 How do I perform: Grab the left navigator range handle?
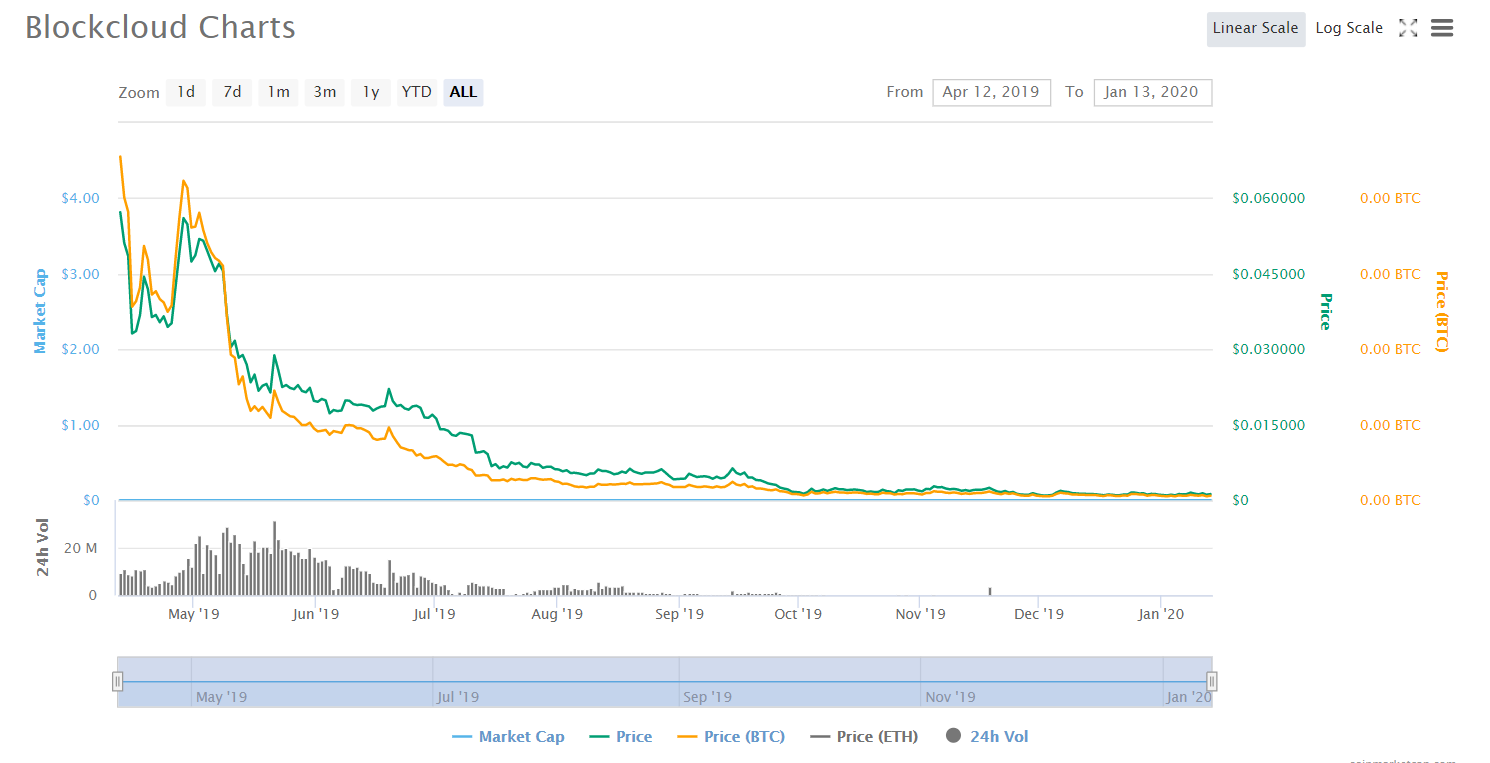[x=117, y=682]
